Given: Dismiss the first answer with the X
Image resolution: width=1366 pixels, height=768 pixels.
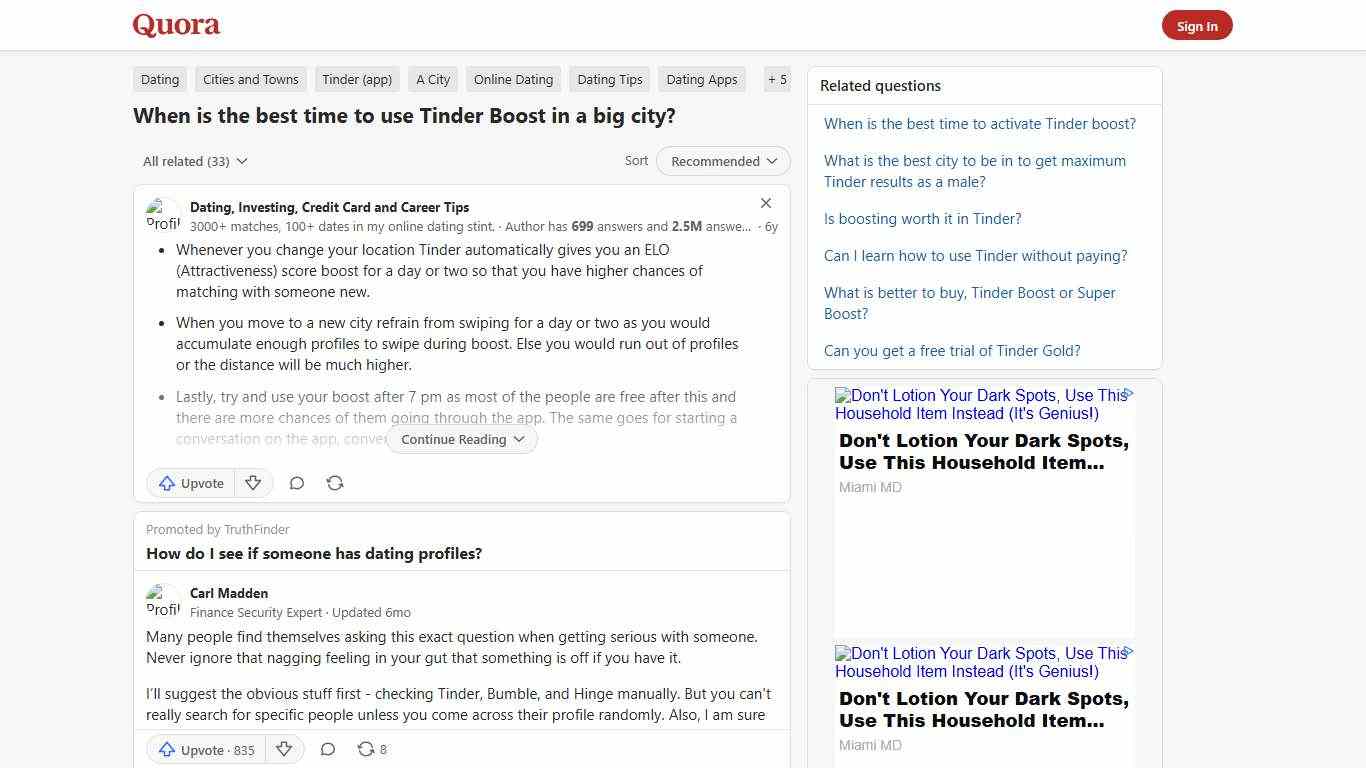Looking at the screenshot, I should pos(766,203).
